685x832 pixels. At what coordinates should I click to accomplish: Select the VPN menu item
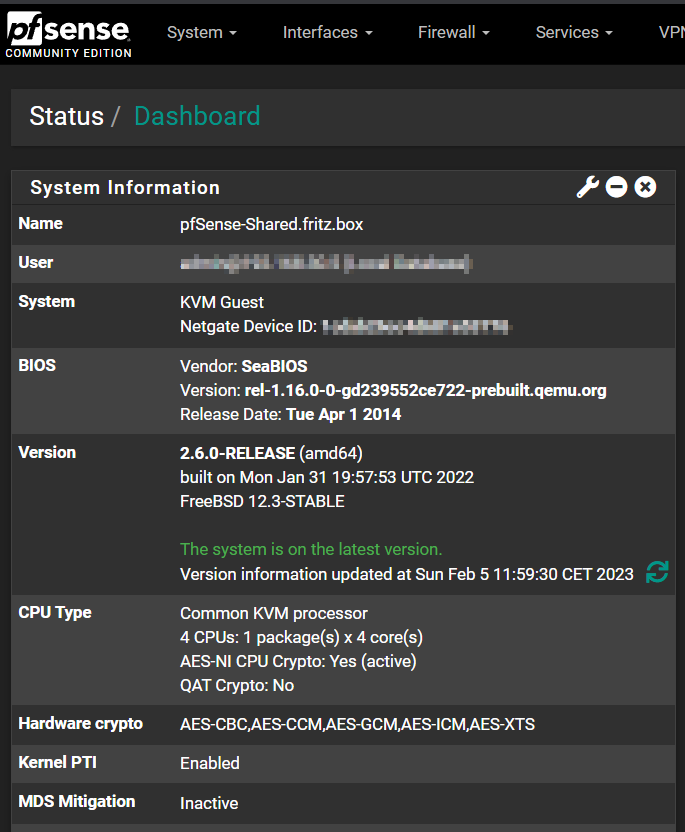(668, 32)
